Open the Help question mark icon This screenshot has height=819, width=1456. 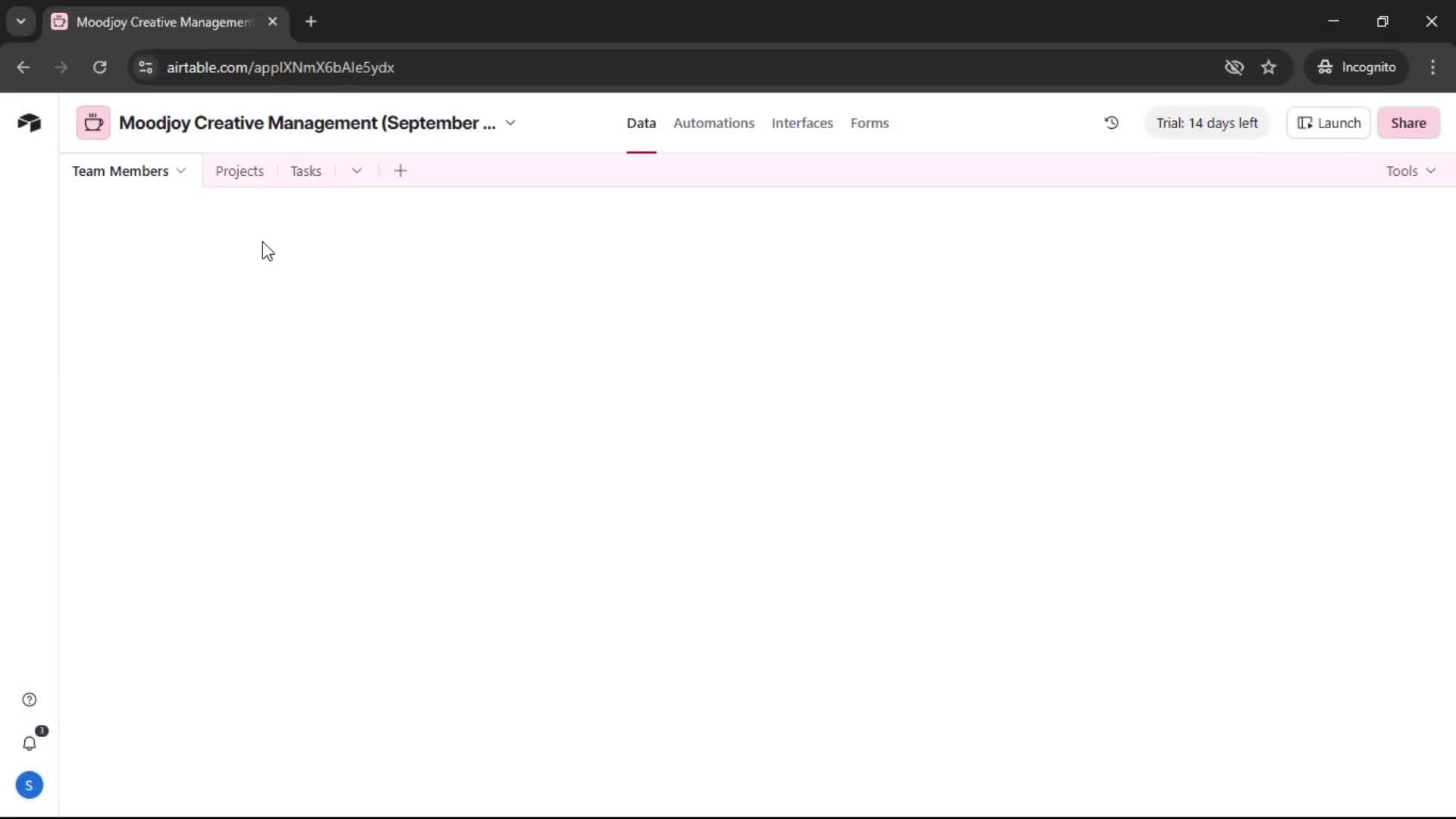coord(29,699)
